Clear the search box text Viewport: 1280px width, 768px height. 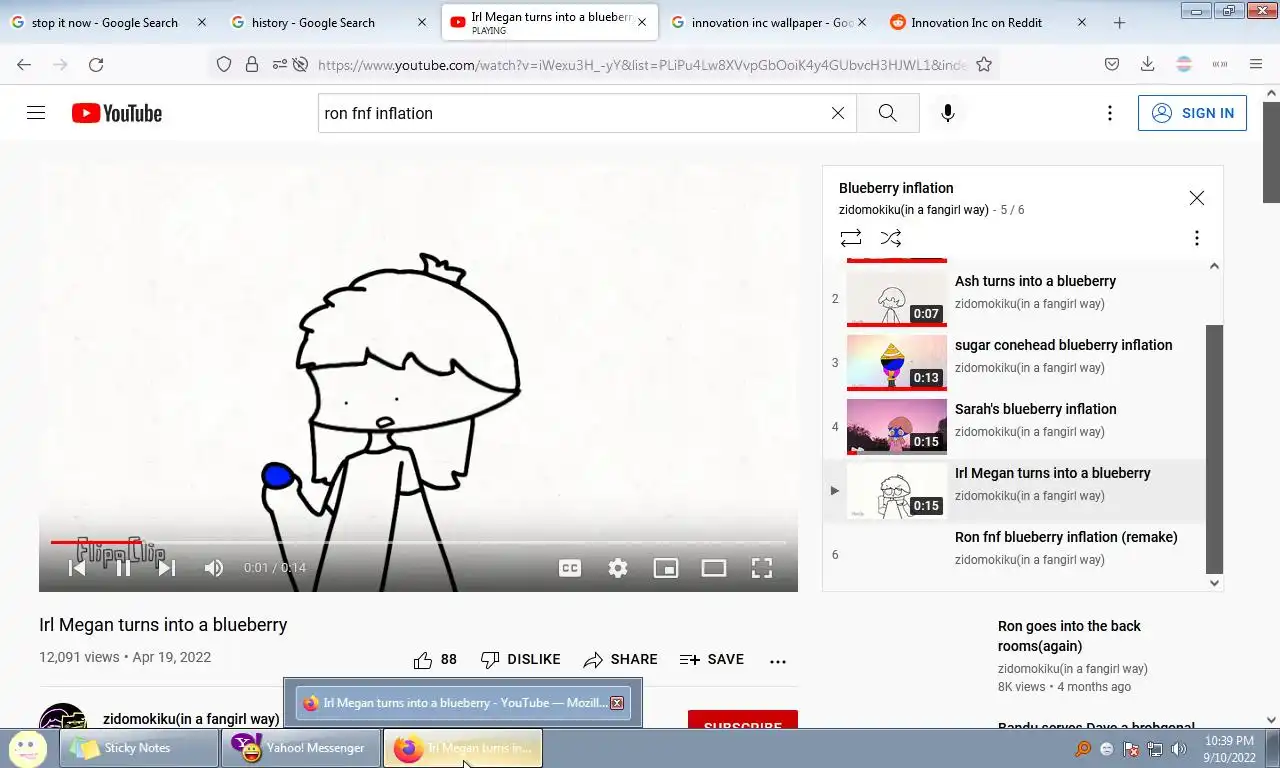838,113
